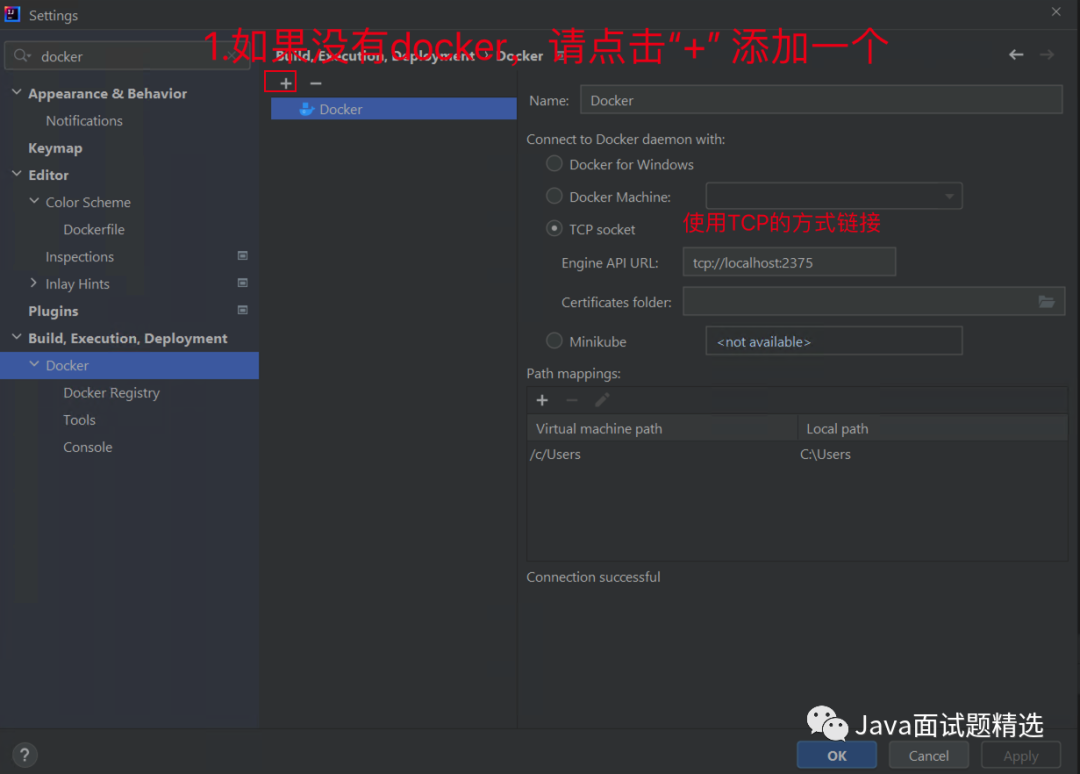Focus the settings search box
Viewport: 1080px width, 774px height.
(x=127, y=56)
